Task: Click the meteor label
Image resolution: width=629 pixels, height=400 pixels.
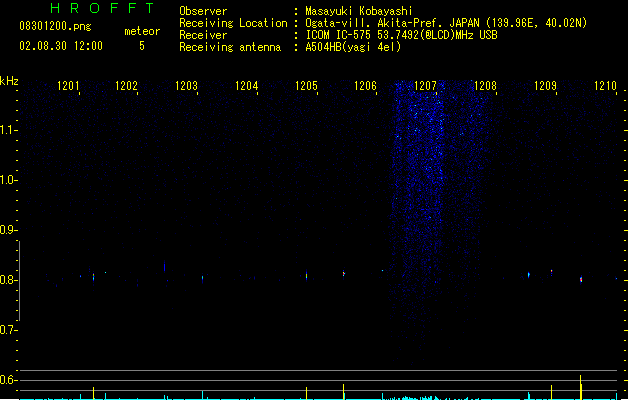Action: pos(142,31)
